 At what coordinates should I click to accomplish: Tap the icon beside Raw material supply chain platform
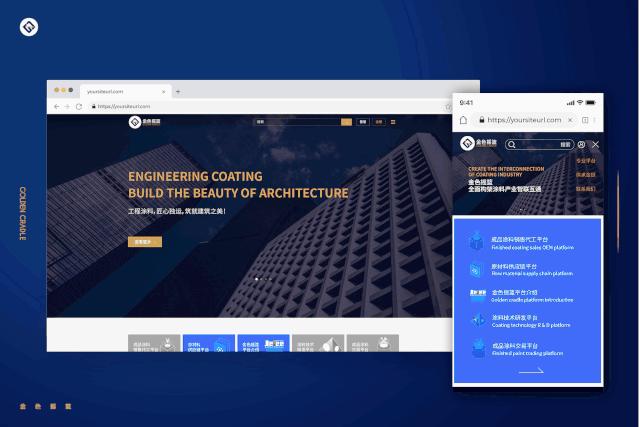tap(476, 270)
